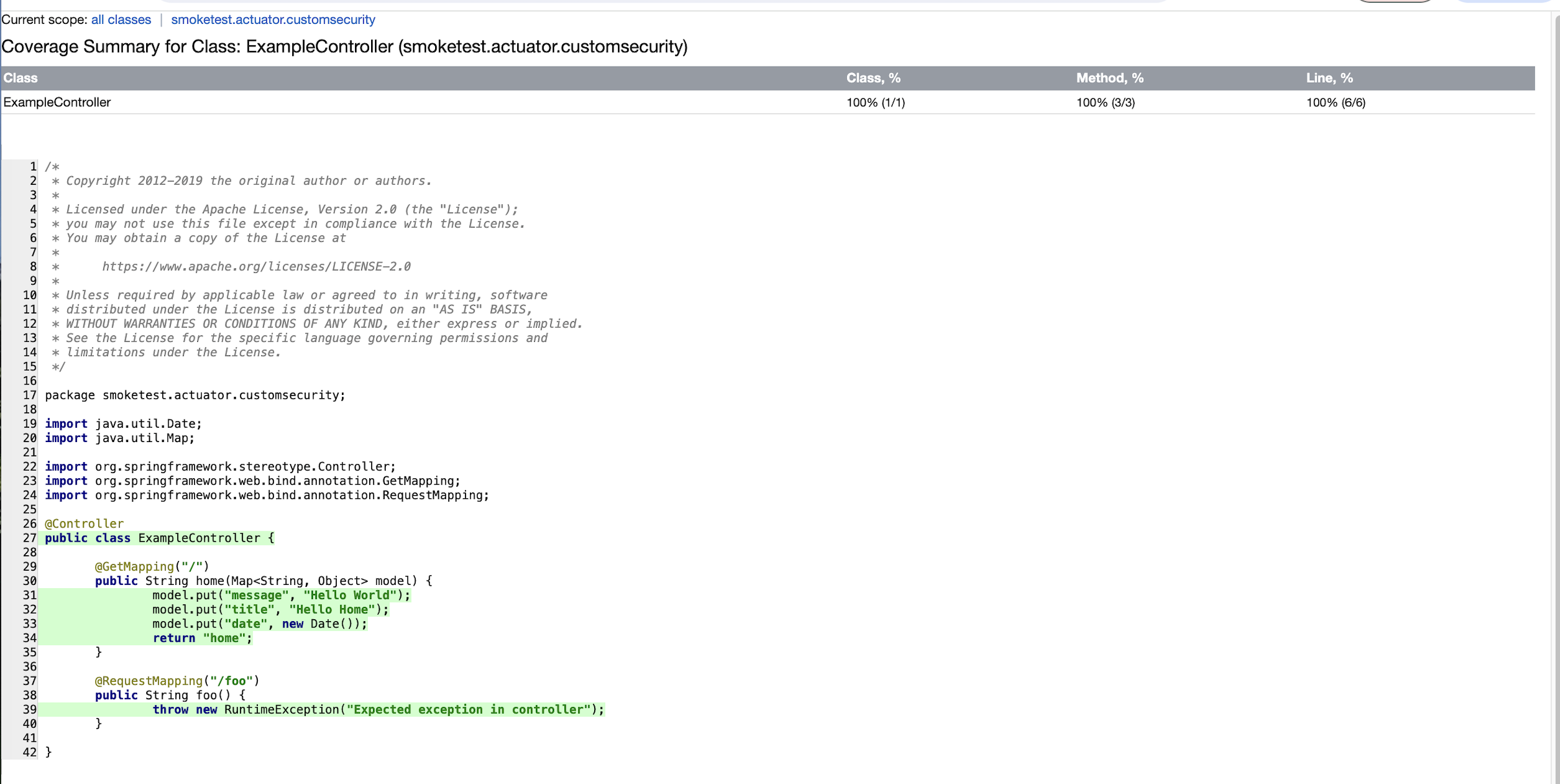Click the highlighted 'return "home";' code line
This screenshot has height=784, width=1560.
pyautogui.click(x=202, y=638)
